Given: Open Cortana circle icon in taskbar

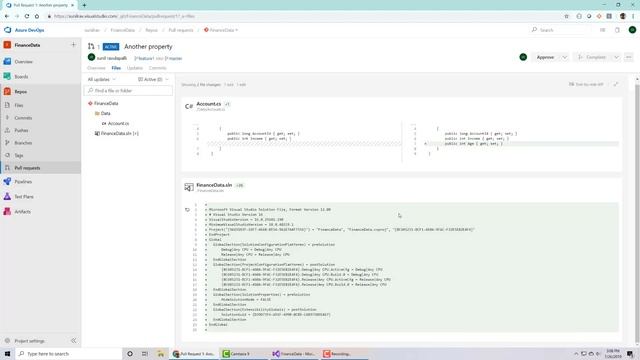Looking at the screenshot, I should pos(130,354).
